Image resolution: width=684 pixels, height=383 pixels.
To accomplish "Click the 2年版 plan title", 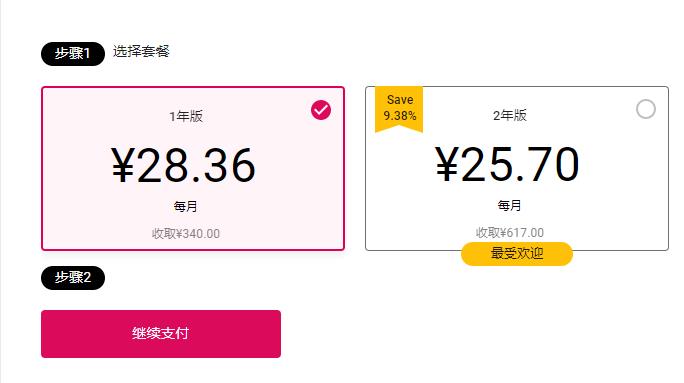I will [510, 116].
